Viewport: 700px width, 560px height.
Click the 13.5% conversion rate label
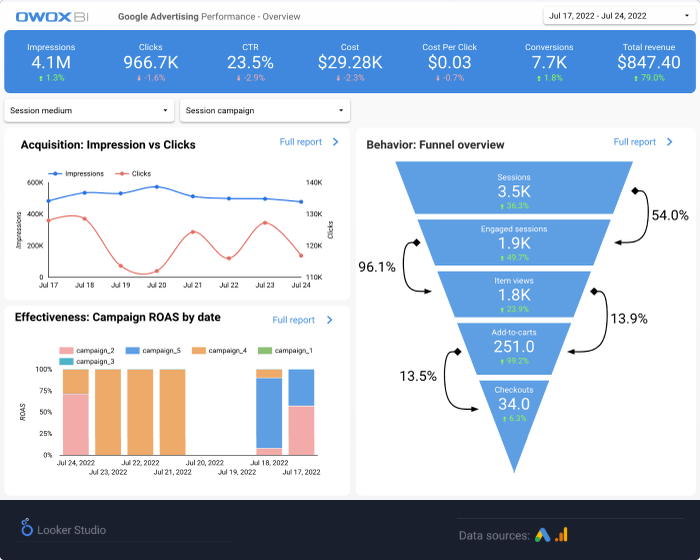click(x=418, y=376)
